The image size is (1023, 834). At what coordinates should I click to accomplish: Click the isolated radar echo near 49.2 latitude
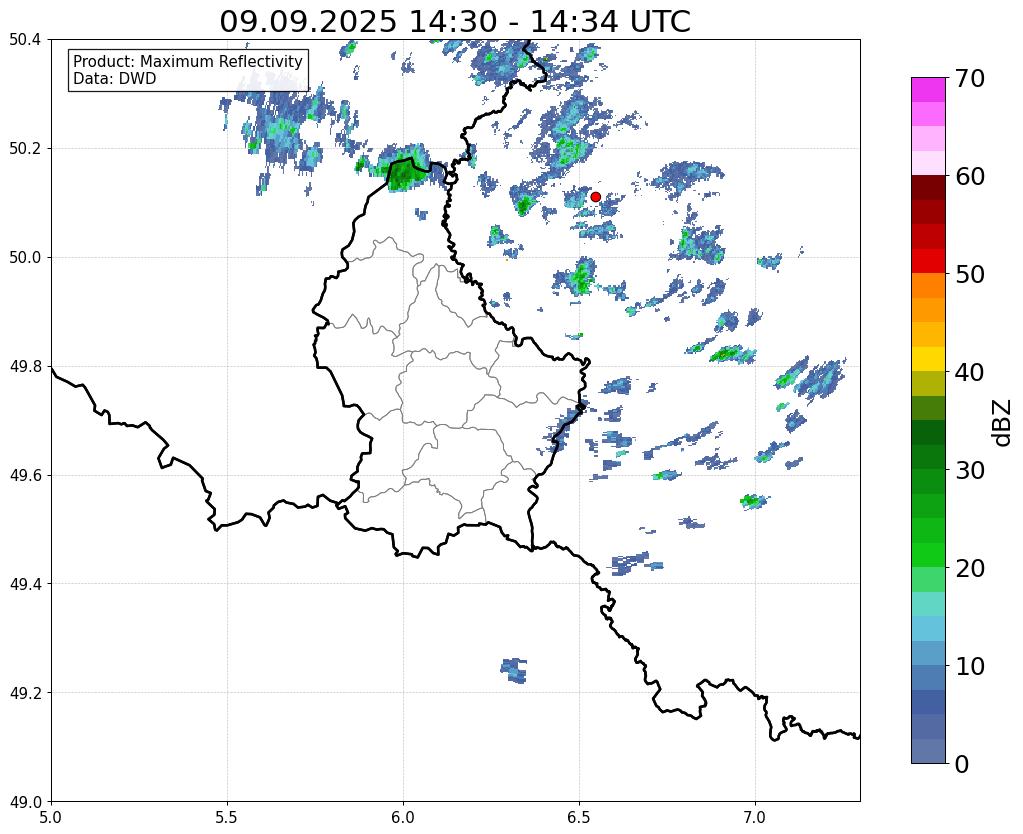click(x=514, y=670)
